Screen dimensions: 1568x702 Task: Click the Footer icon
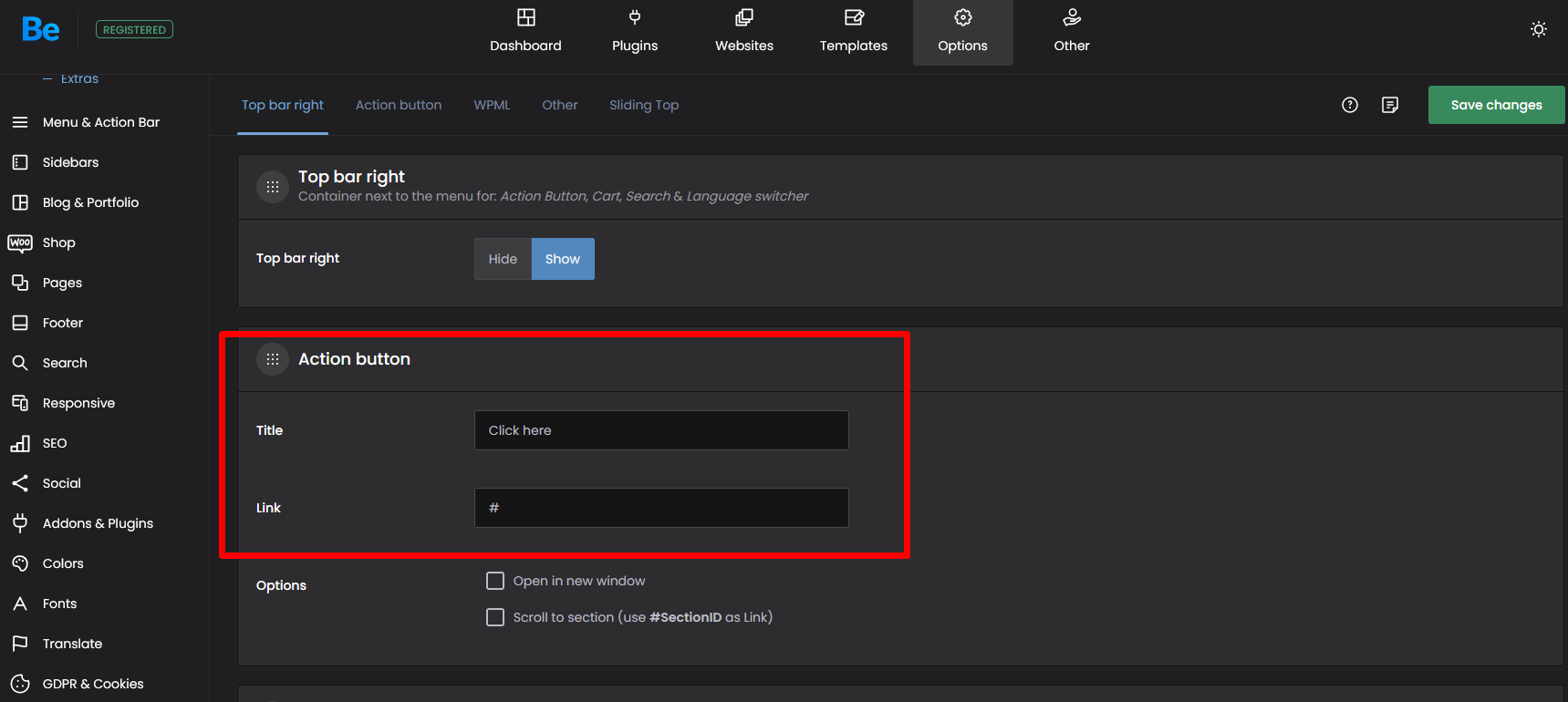[x=20, y=323]
